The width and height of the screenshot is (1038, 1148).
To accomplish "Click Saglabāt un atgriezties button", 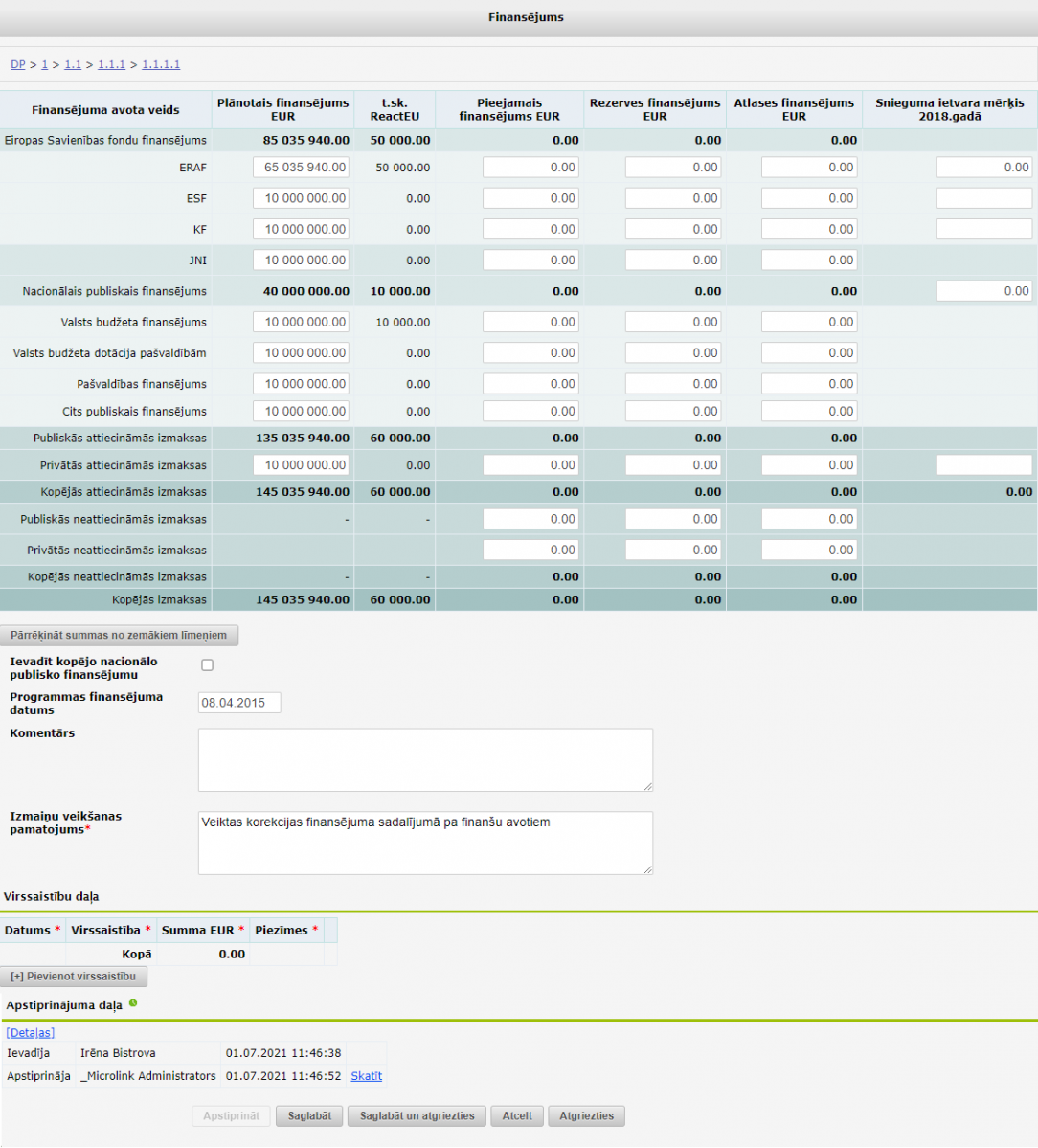I will pyautogui.click(x=417, y=1115).
